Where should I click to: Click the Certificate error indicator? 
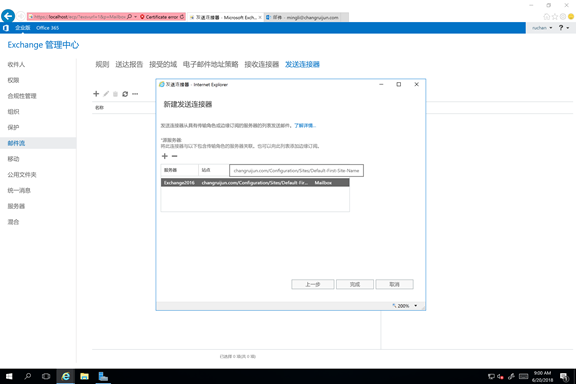159,17
